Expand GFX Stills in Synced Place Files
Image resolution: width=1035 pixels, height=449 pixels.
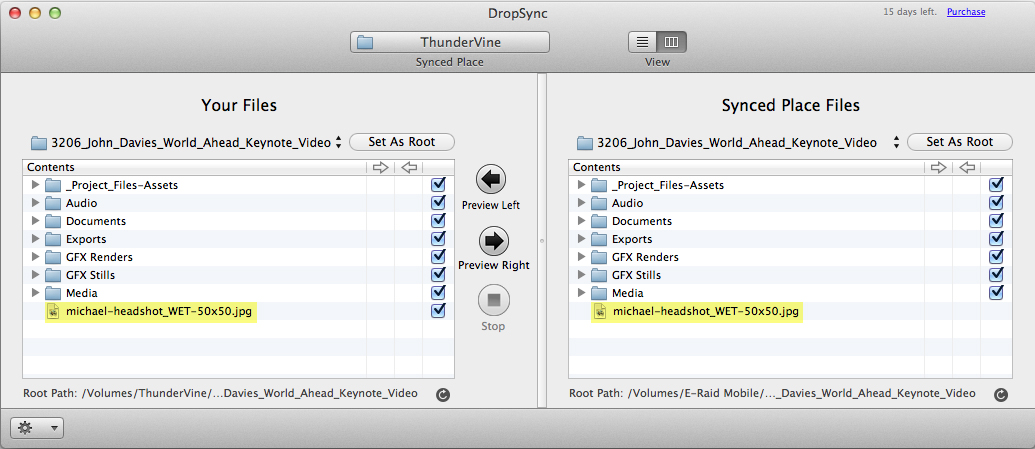pos(582,275)
